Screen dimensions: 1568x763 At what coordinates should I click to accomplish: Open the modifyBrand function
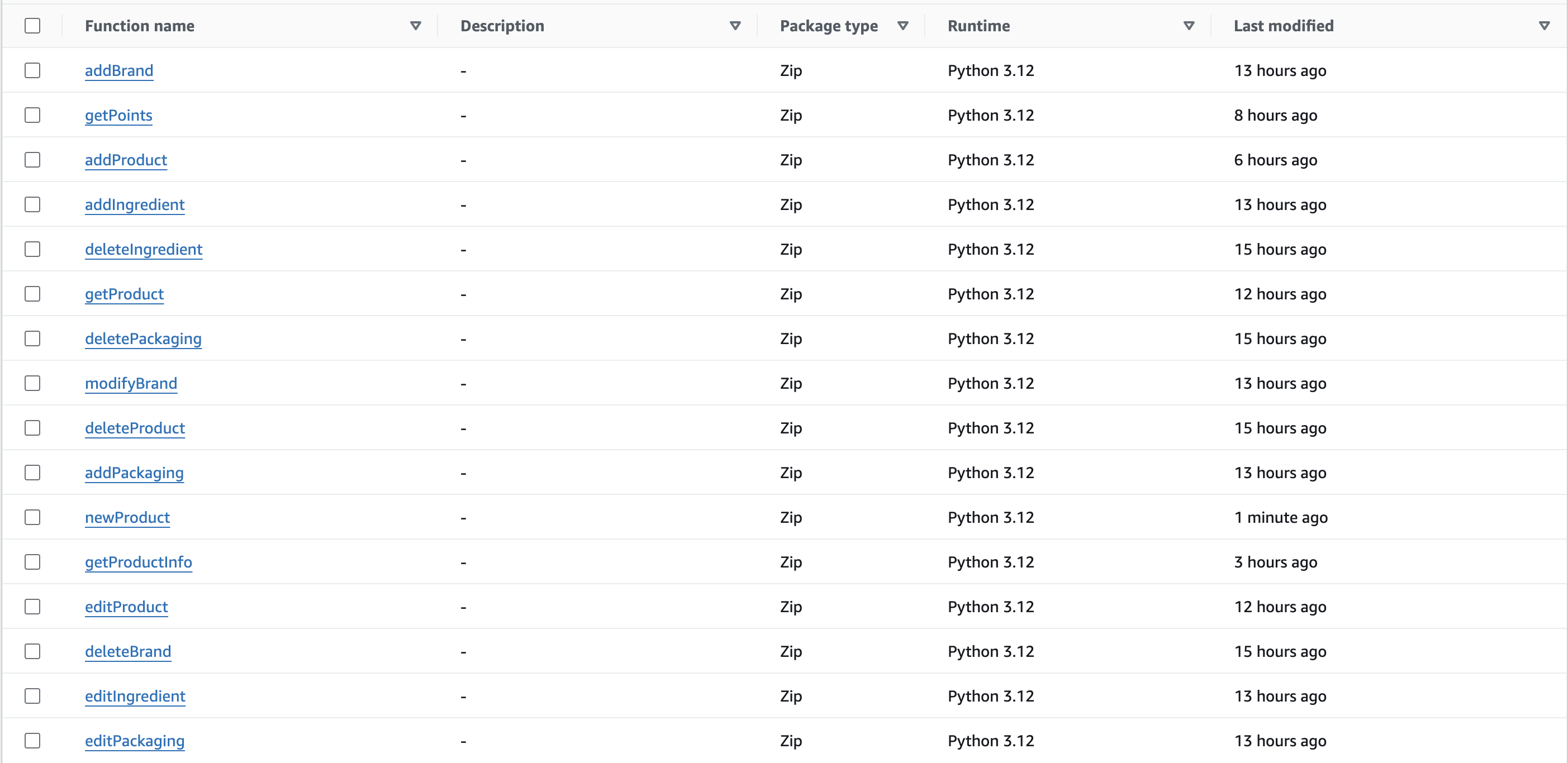tap(131, 383)
